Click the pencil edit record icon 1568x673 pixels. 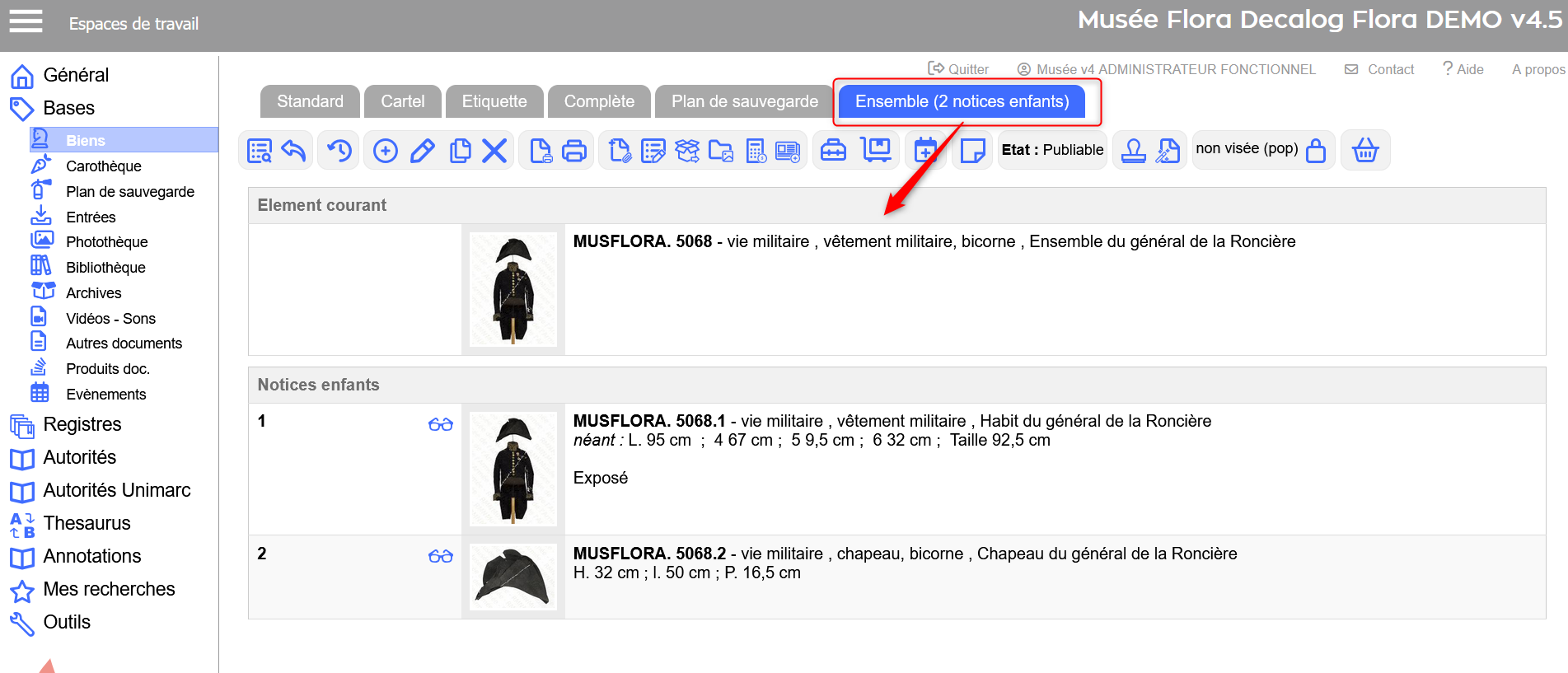pos(422,151)
